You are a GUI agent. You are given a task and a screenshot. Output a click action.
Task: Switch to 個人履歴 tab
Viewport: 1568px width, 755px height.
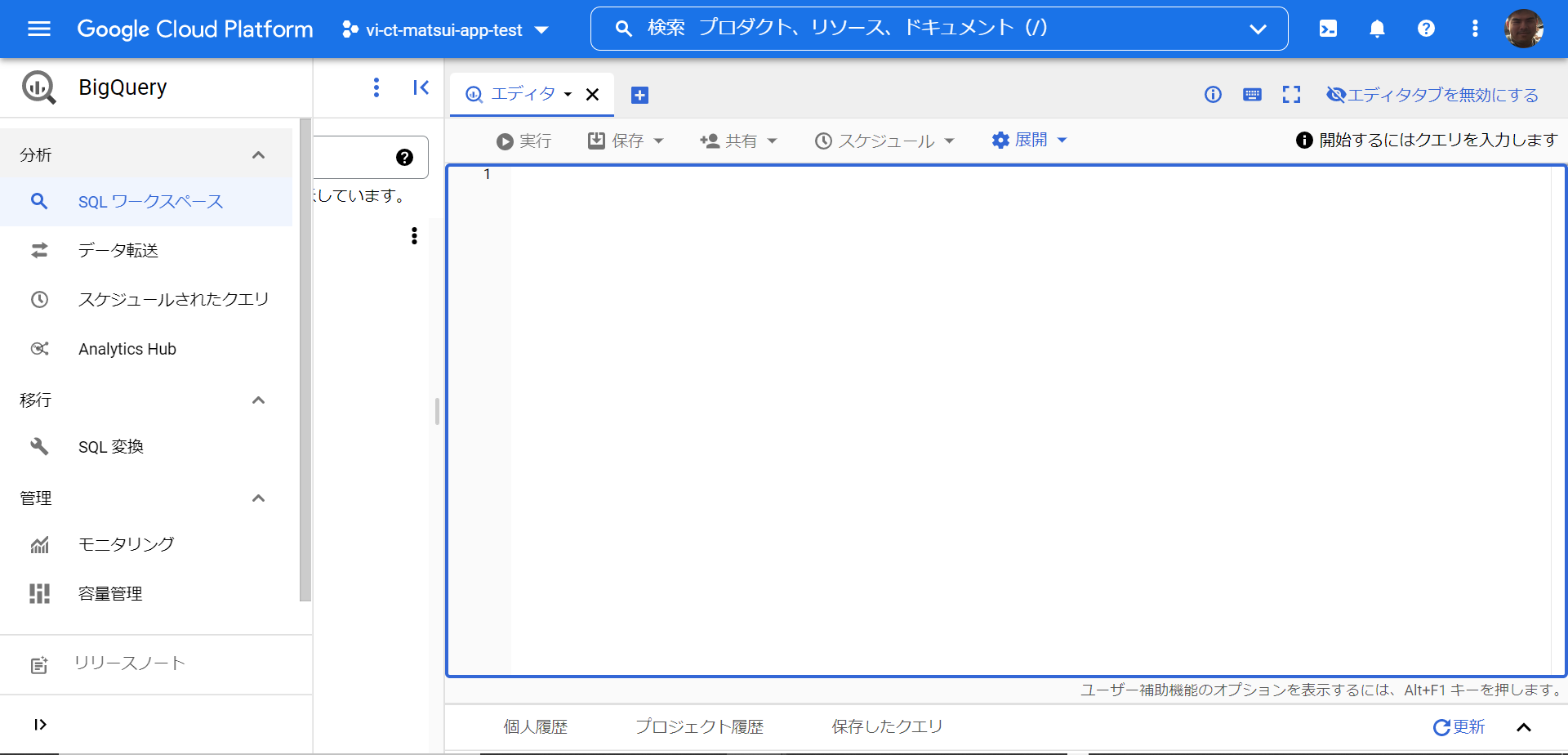pos(535,727)
